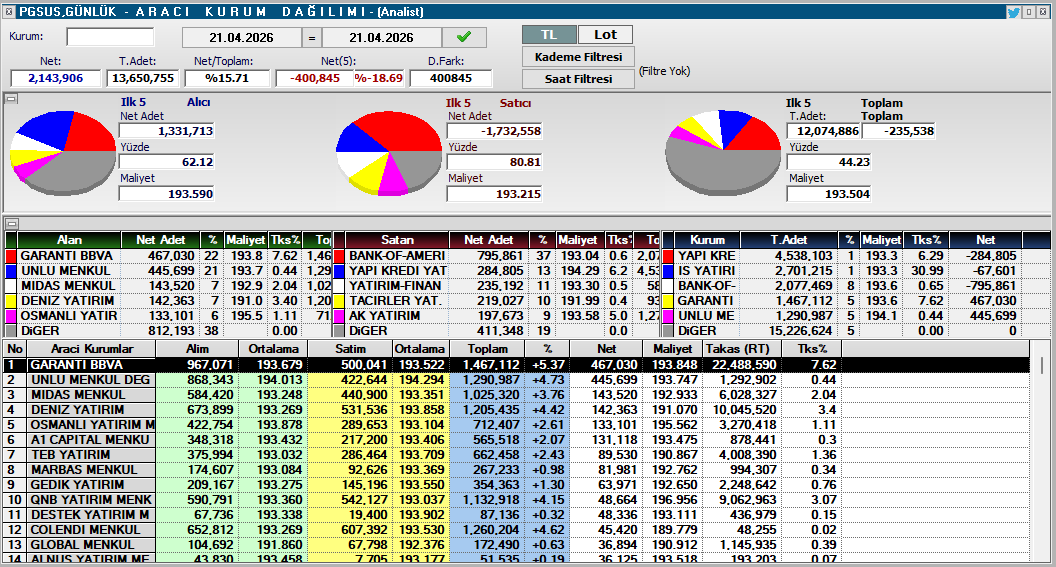Select the TEB YATIRIM row

(x=517, y=455)
